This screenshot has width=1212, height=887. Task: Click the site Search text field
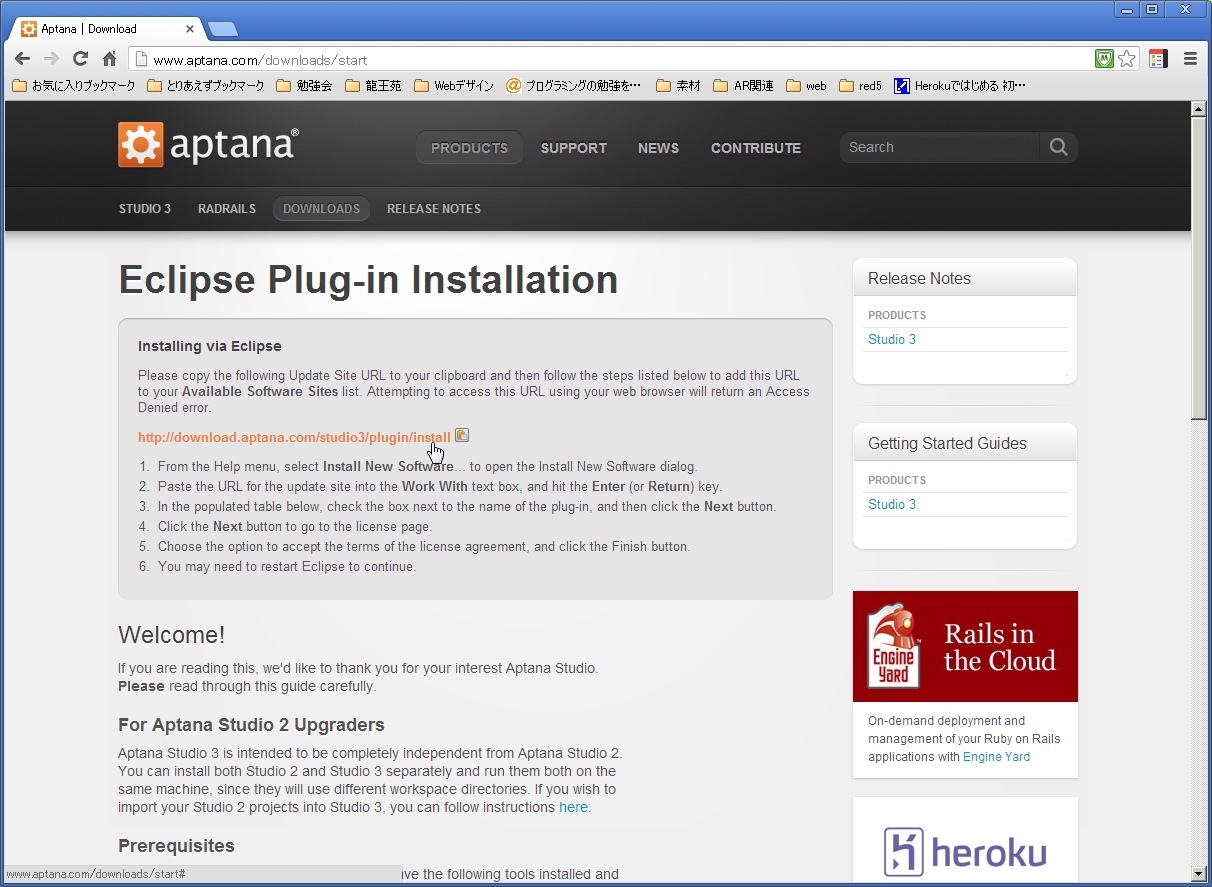click(x=940, y=147)
